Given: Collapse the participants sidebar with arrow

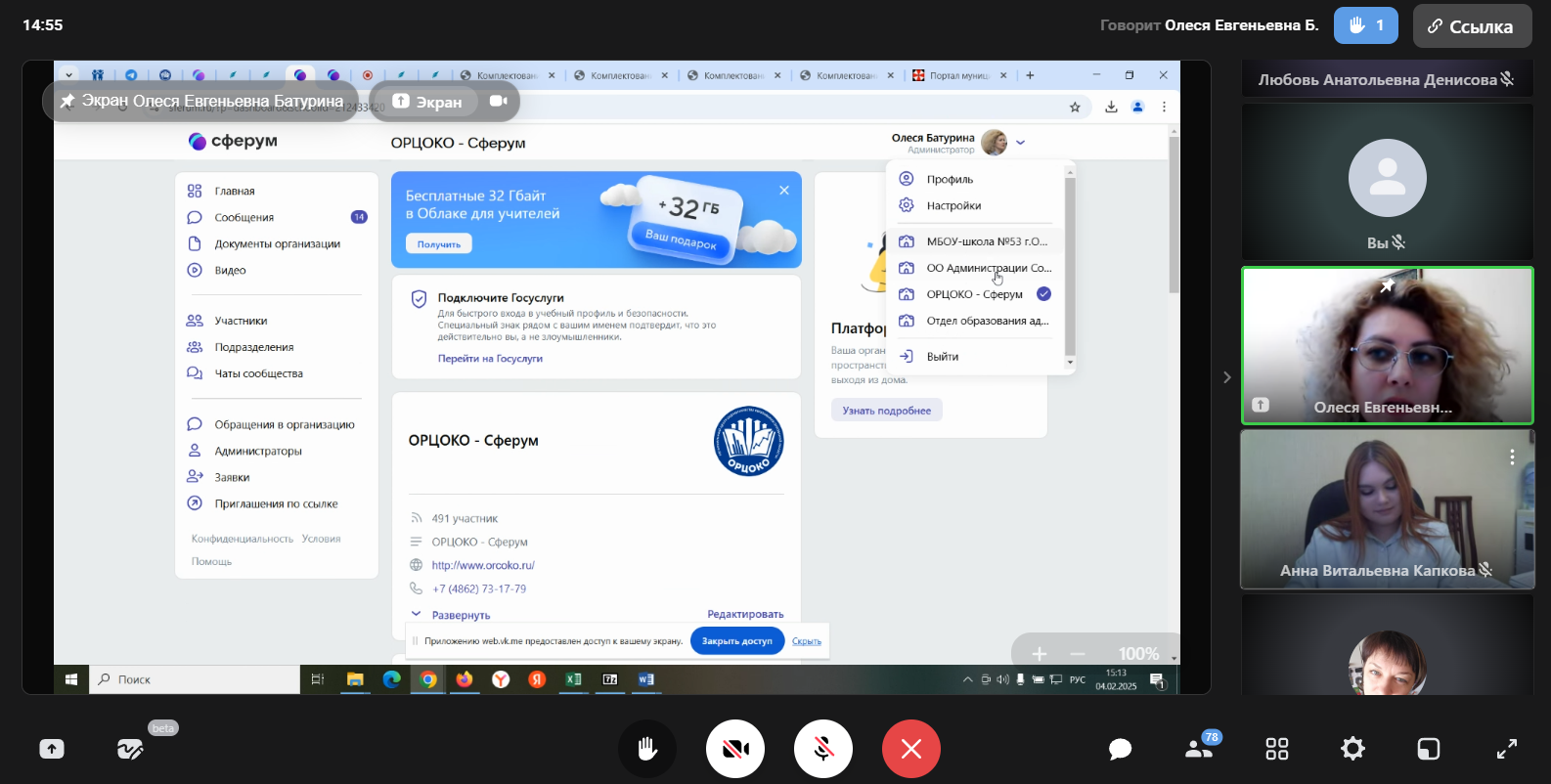Looking at the screenshot, I should pos(1226,377).
